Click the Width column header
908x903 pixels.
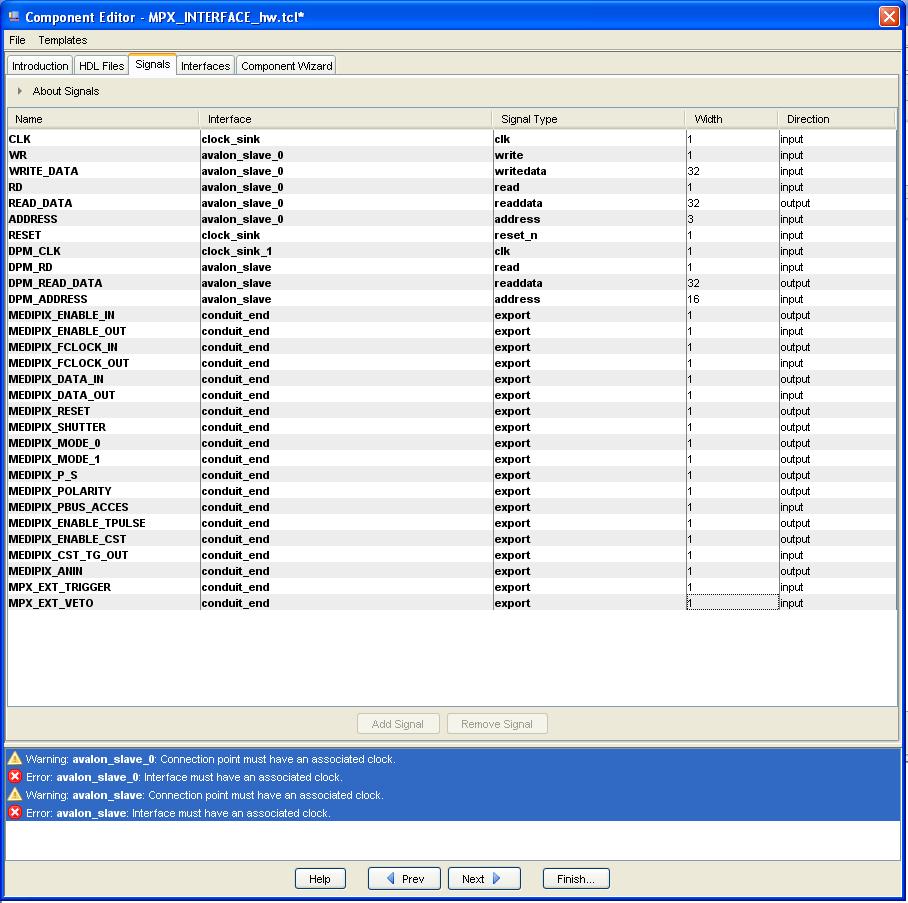(732, 119)
